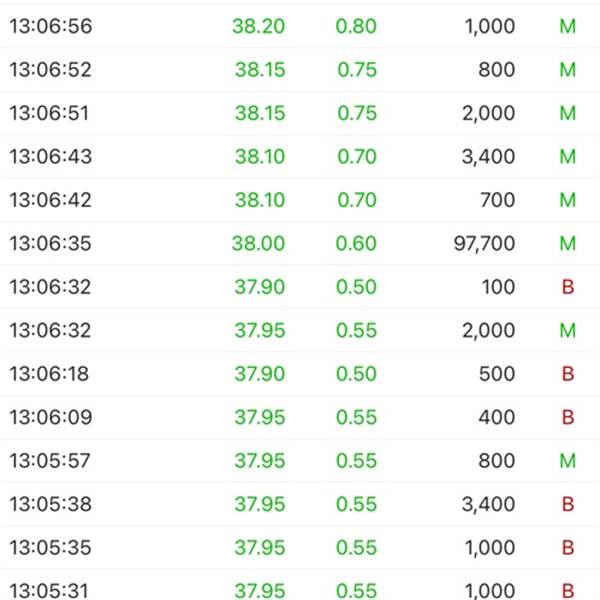
Task: Tap the 13:06:52 transaction row
Action: point(300,69)
